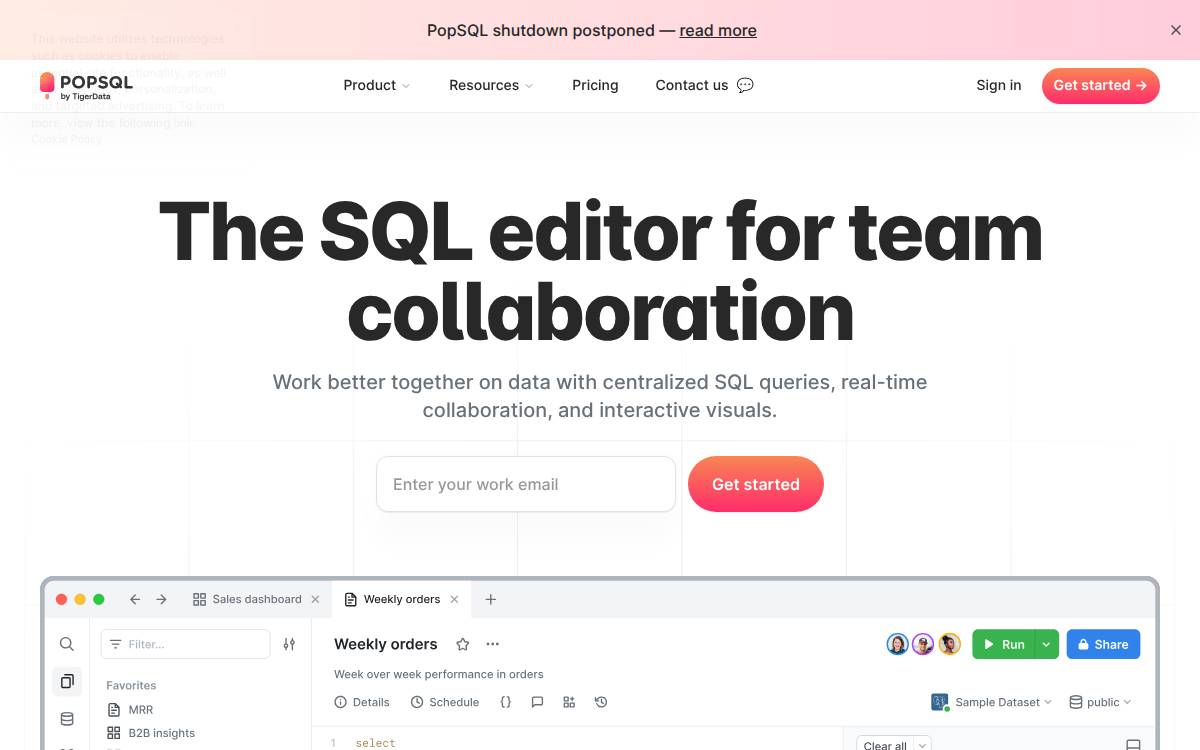Open the Sample Dataset connection dropdown
The width and height of the screenshot is (1200, 750).
992,702
